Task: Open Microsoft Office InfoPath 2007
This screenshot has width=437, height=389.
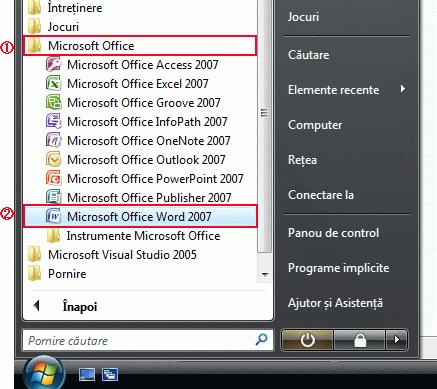Action: [x=140, y=122]
